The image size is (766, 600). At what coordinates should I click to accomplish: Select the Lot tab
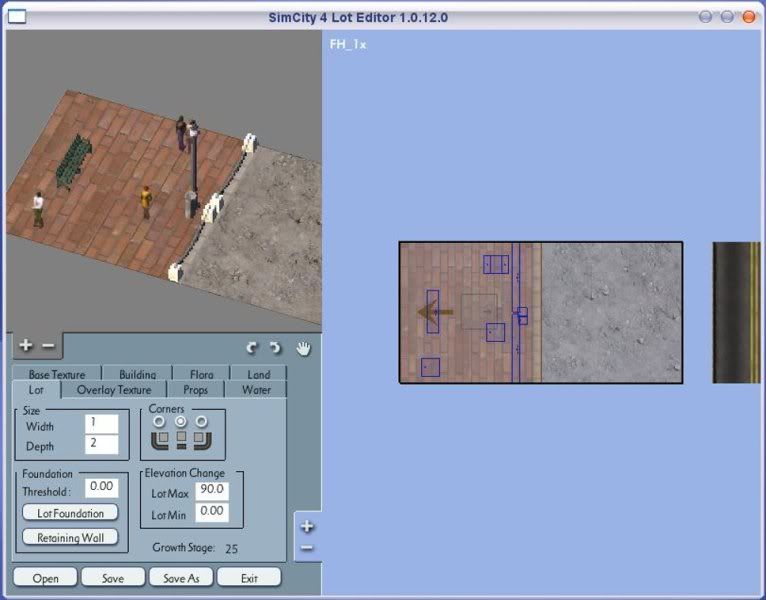click(36, 389)
